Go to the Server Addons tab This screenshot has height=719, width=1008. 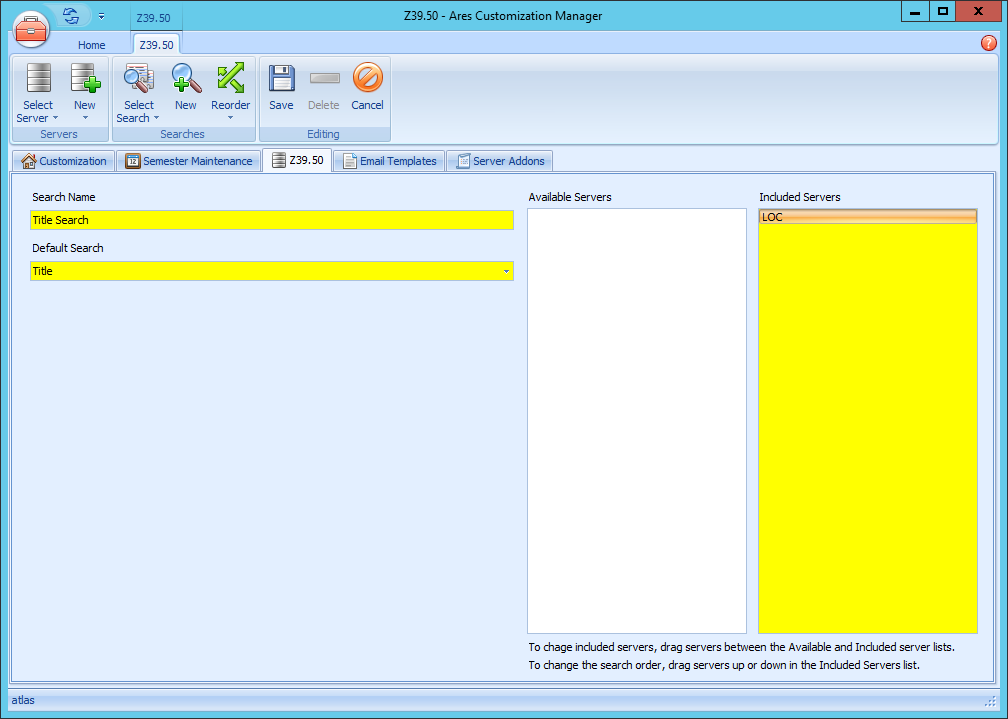499,161
